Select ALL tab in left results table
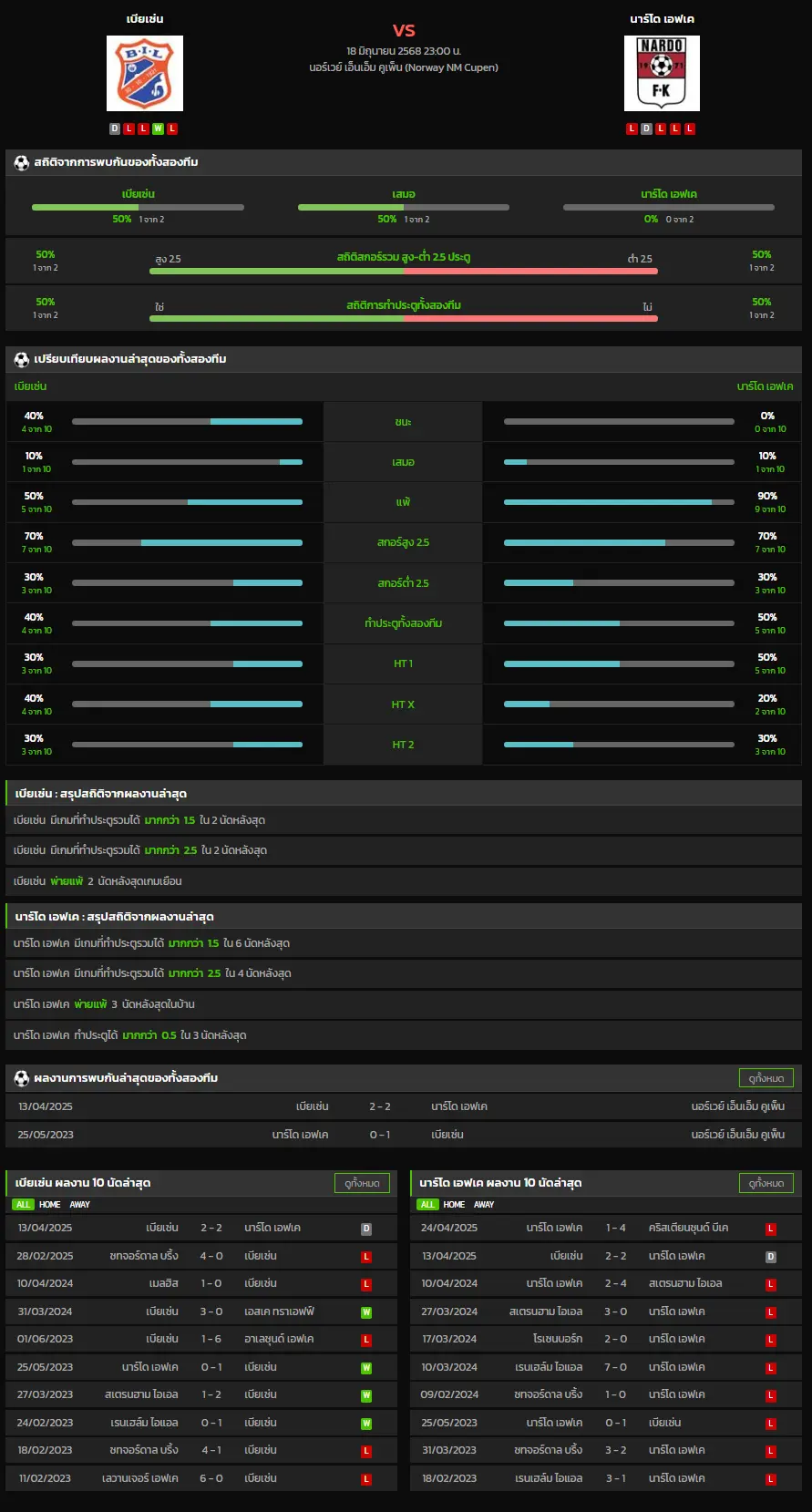 [23, 1205]
